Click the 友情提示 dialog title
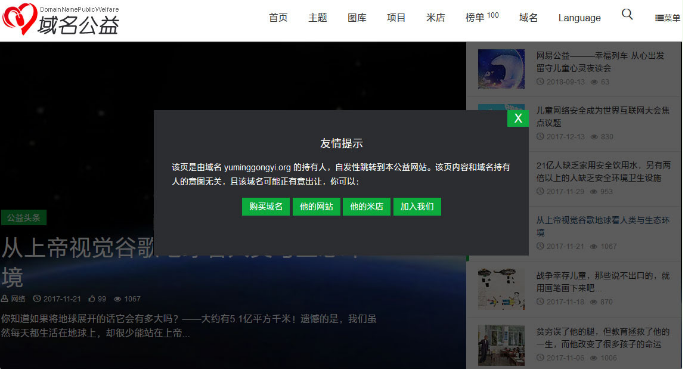Image resolution: width=683 pixels, height=369 pixels. tap(342, 143)
